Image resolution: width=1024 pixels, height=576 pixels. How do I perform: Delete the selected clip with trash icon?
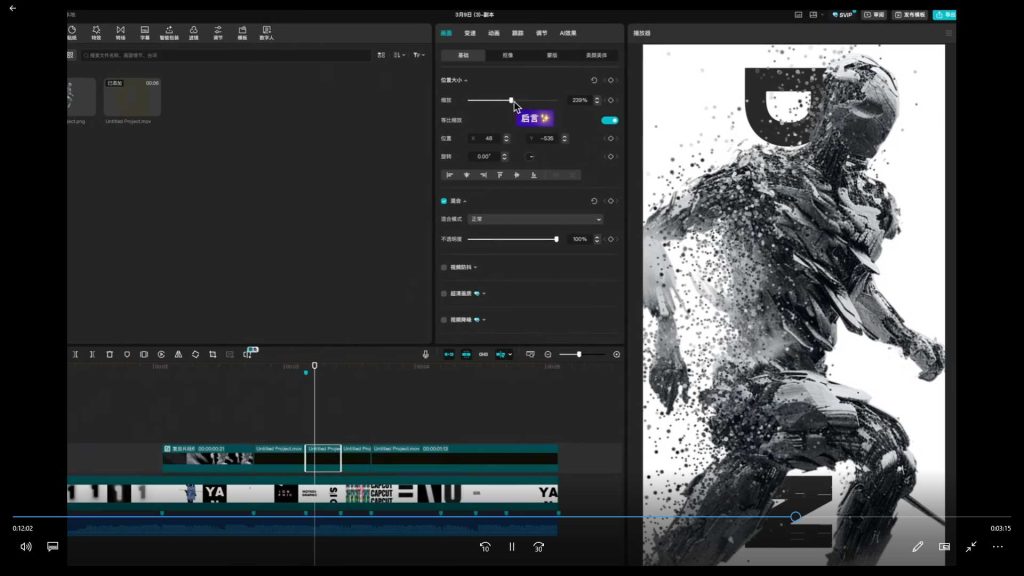tap(110, 354)
